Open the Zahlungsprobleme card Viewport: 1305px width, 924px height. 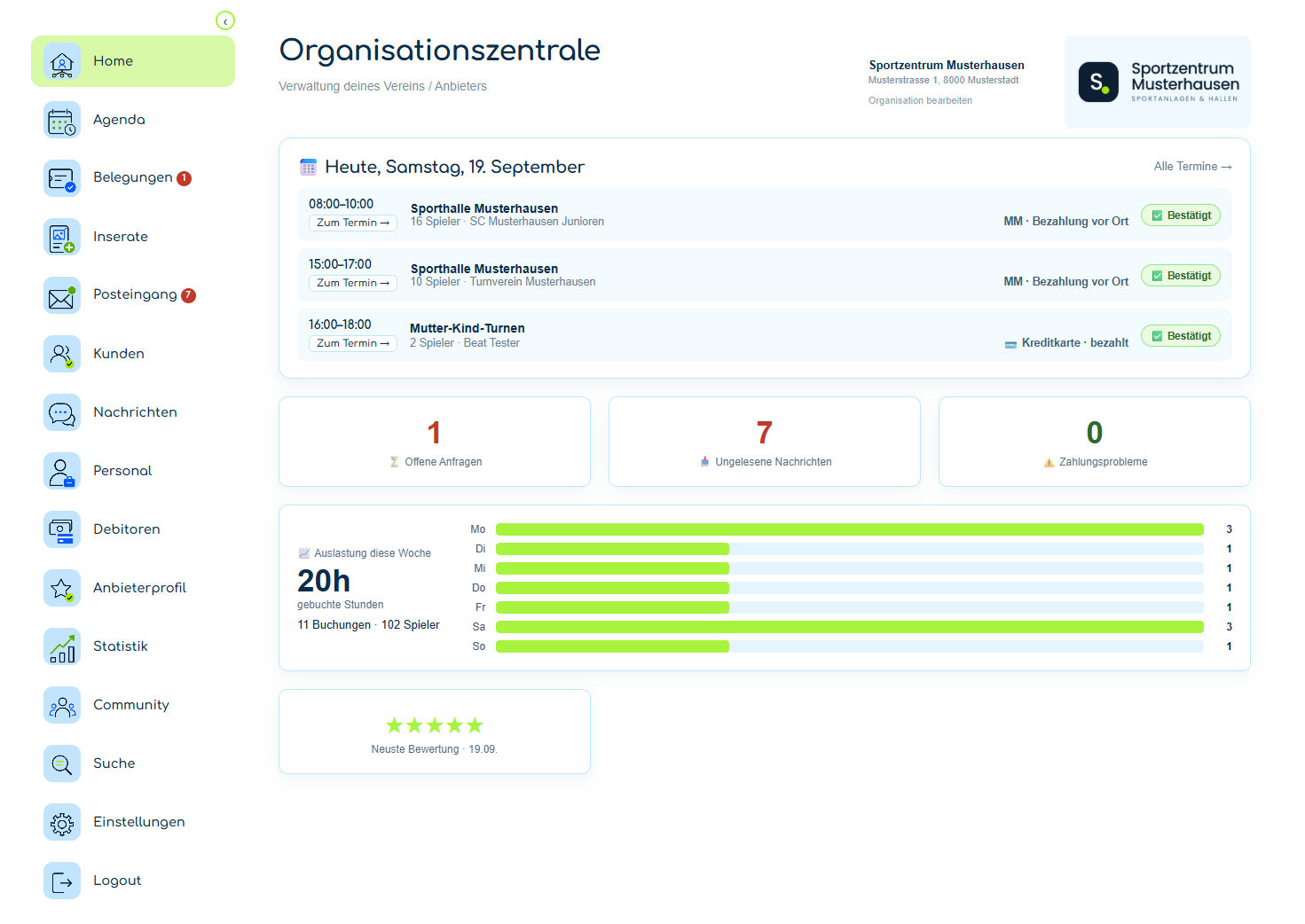[1095, 442]
